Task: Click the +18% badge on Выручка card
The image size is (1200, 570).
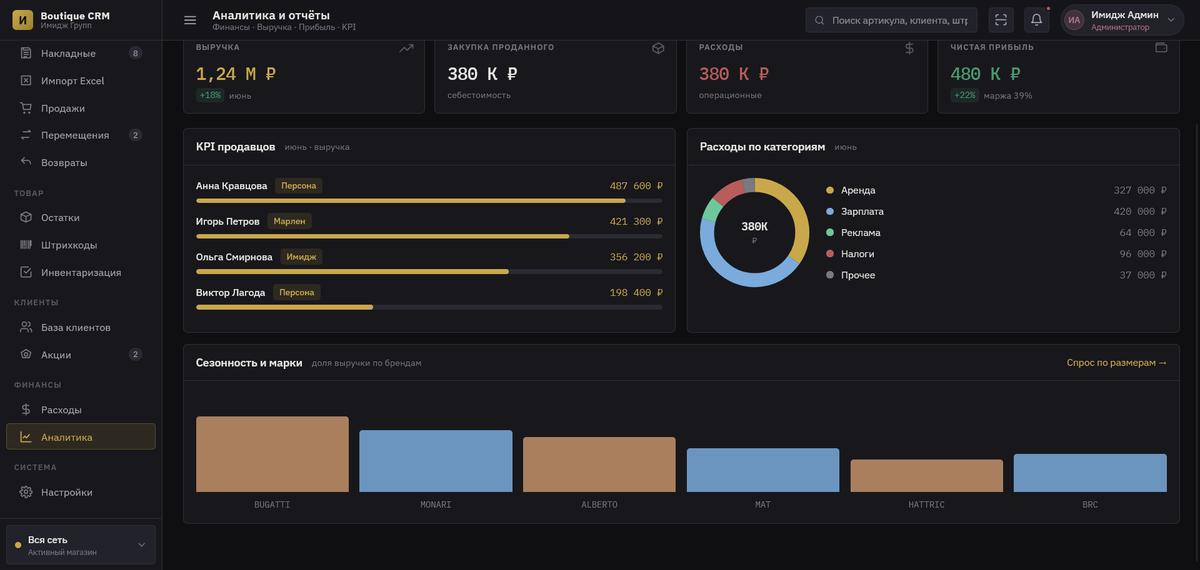Action: [x=210, y=95]
